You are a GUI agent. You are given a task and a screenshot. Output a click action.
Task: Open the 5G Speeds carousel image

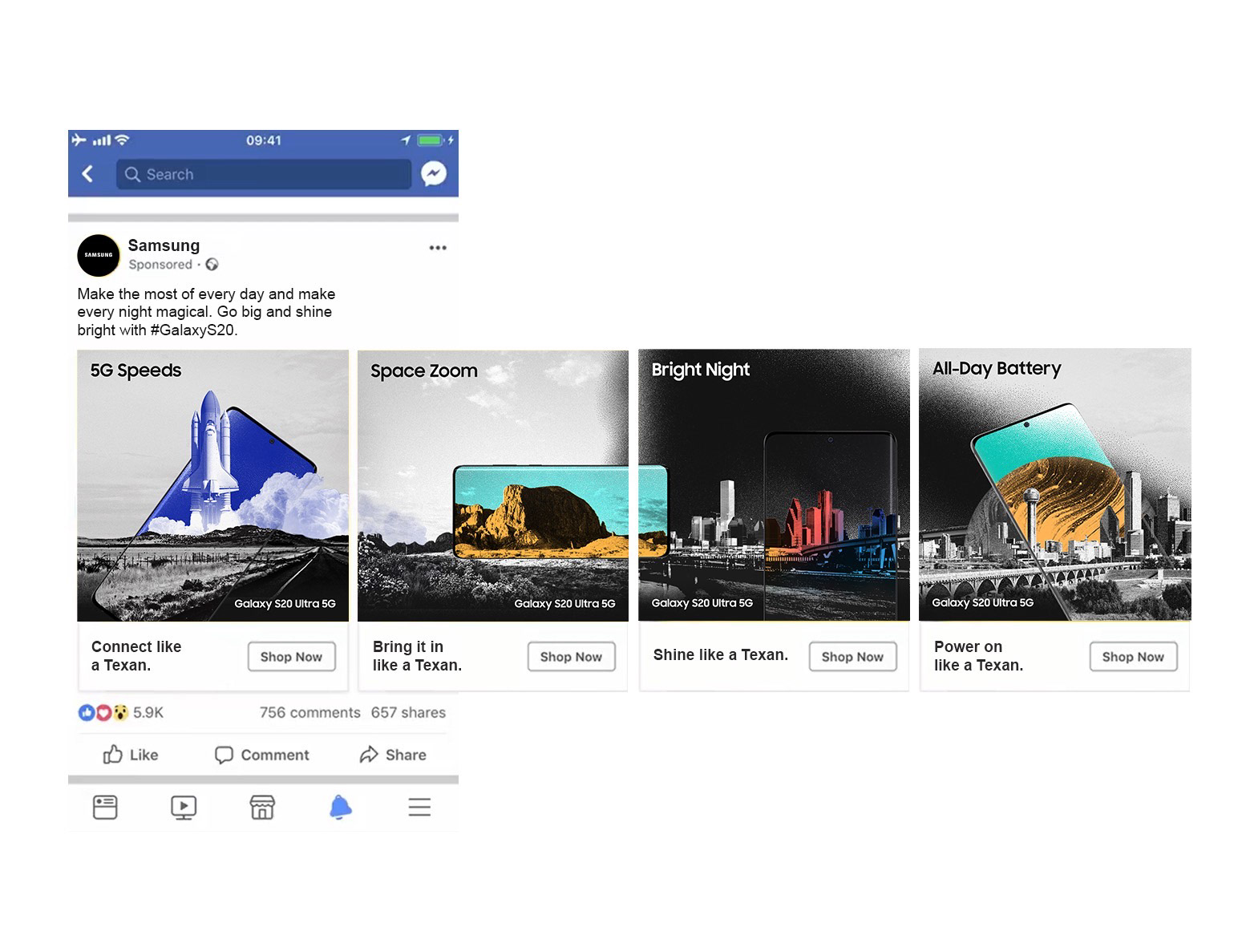coord(212,485)
